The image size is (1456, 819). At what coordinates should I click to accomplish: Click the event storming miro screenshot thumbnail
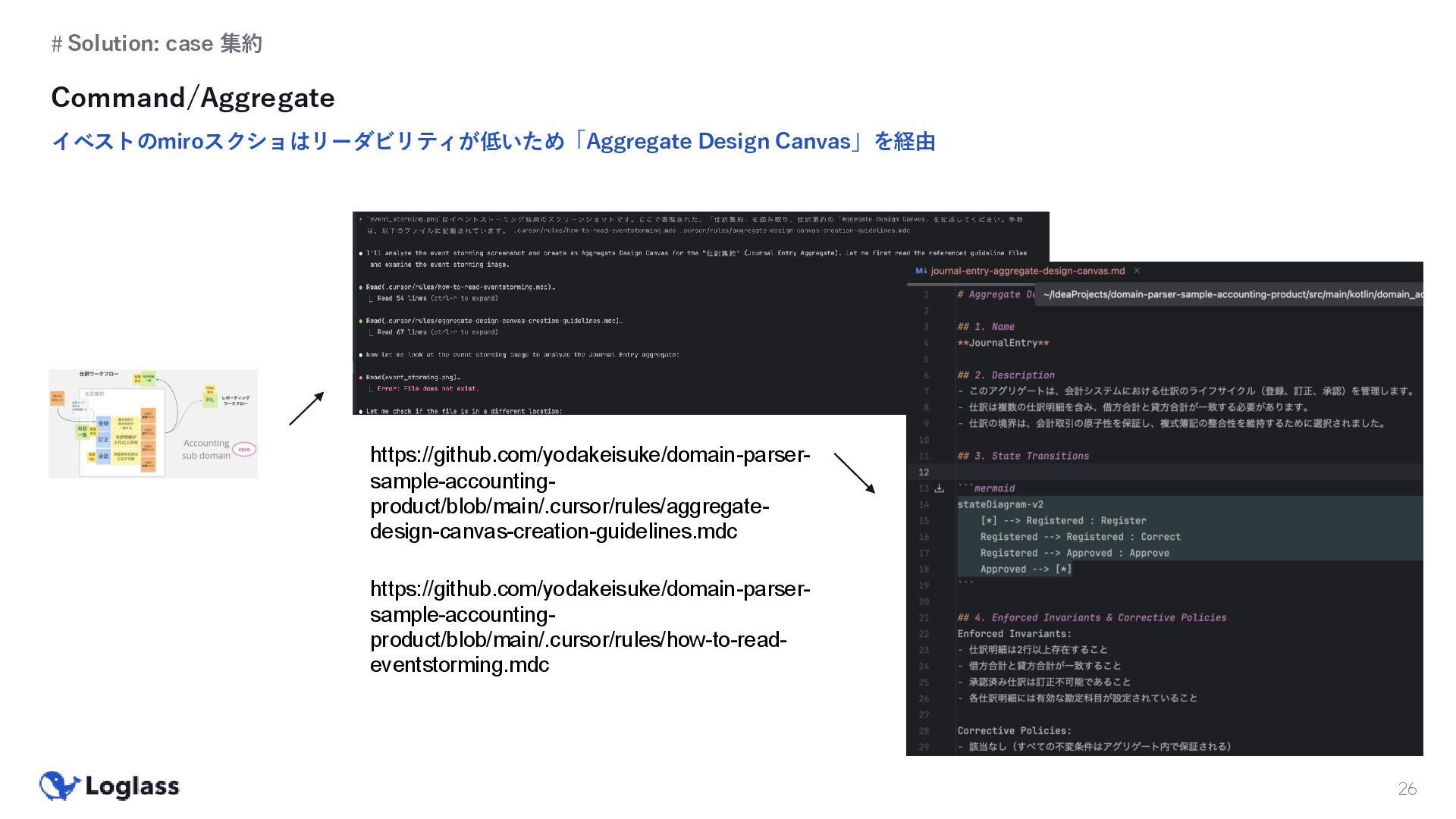tap(152, 423)
